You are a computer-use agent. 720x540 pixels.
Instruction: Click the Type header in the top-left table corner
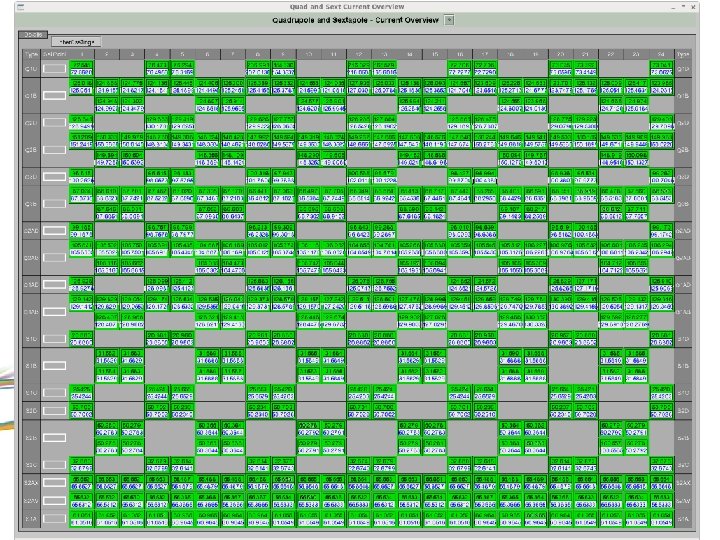pos(31,54)
